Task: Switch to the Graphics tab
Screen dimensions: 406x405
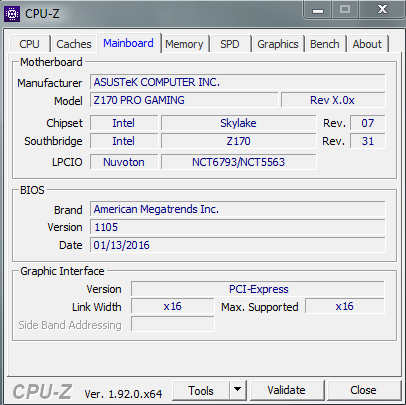Action: coord(278,44)
